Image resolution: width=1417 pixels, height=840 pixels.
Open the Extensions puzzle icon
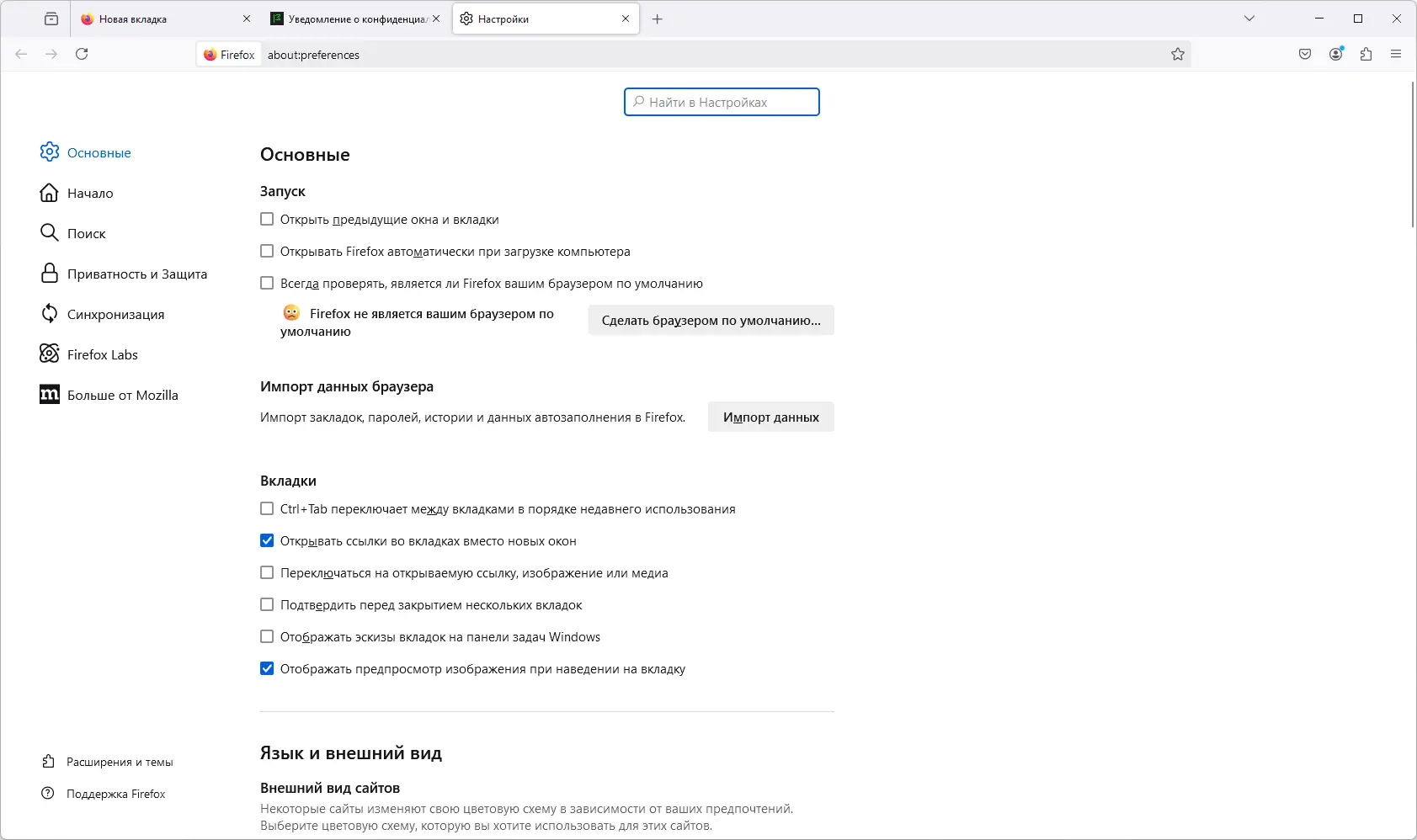pyautogui.click(x=1366, y=55)
